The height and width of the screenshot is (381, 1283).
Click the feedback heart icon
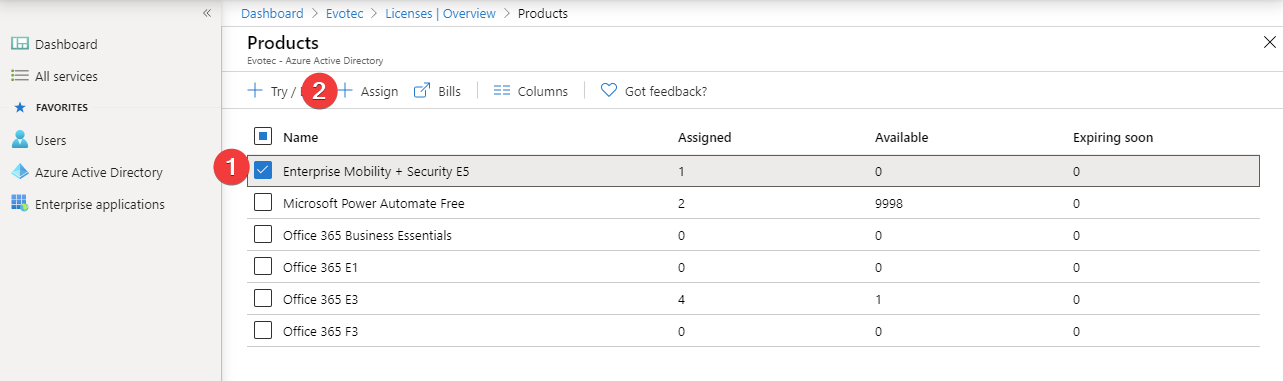tap(608, 91)
